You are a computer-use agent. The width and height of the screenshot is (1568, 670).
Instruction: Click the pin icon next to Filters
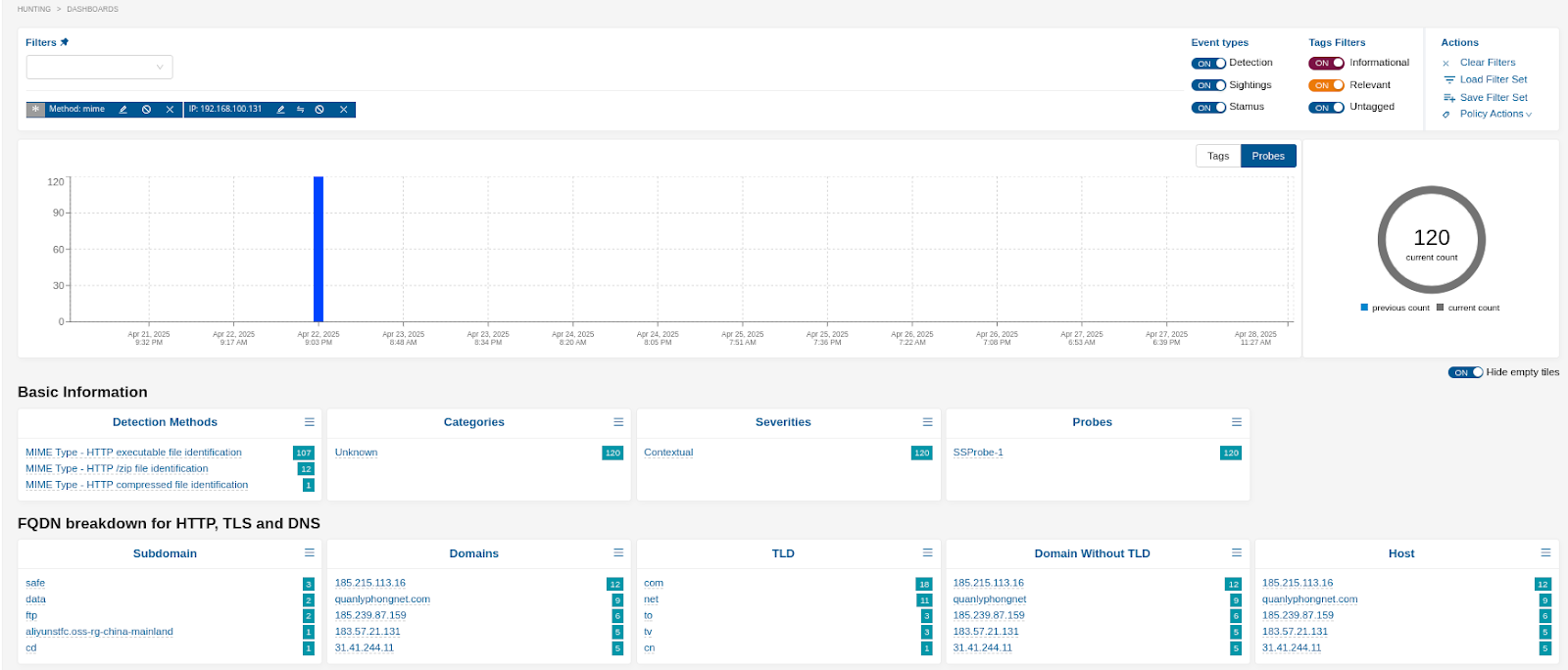tap(65, 42)
